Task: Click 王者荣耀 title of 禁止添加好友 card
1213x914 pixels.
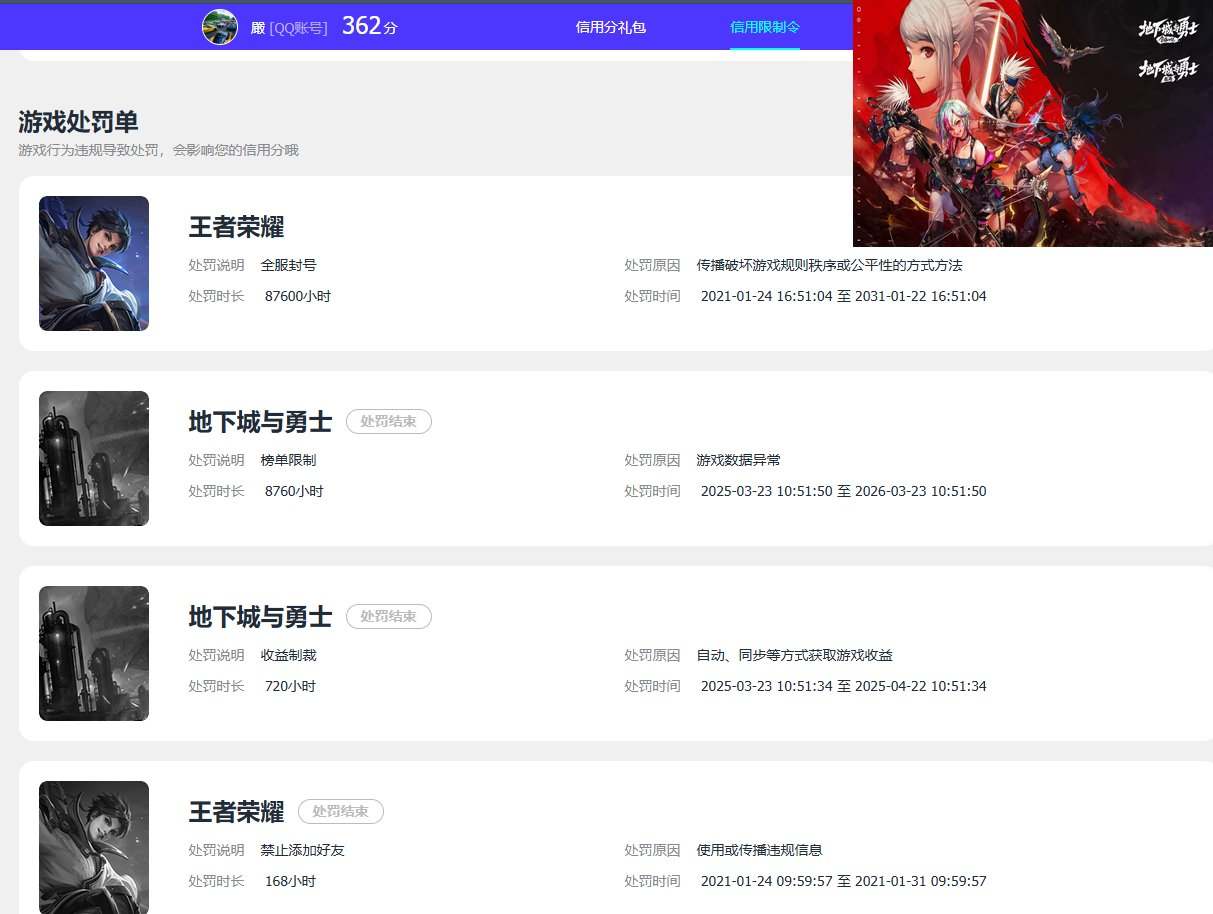Action: click(x=236, y=812)
